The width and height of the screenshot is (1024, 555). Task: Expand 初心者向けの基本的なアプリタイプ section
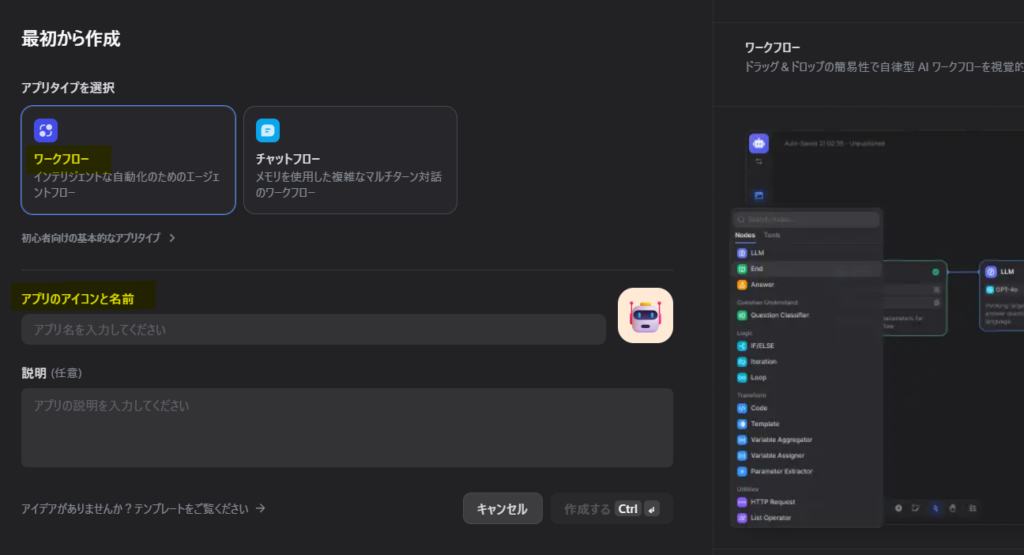click(x=99, y=238)
